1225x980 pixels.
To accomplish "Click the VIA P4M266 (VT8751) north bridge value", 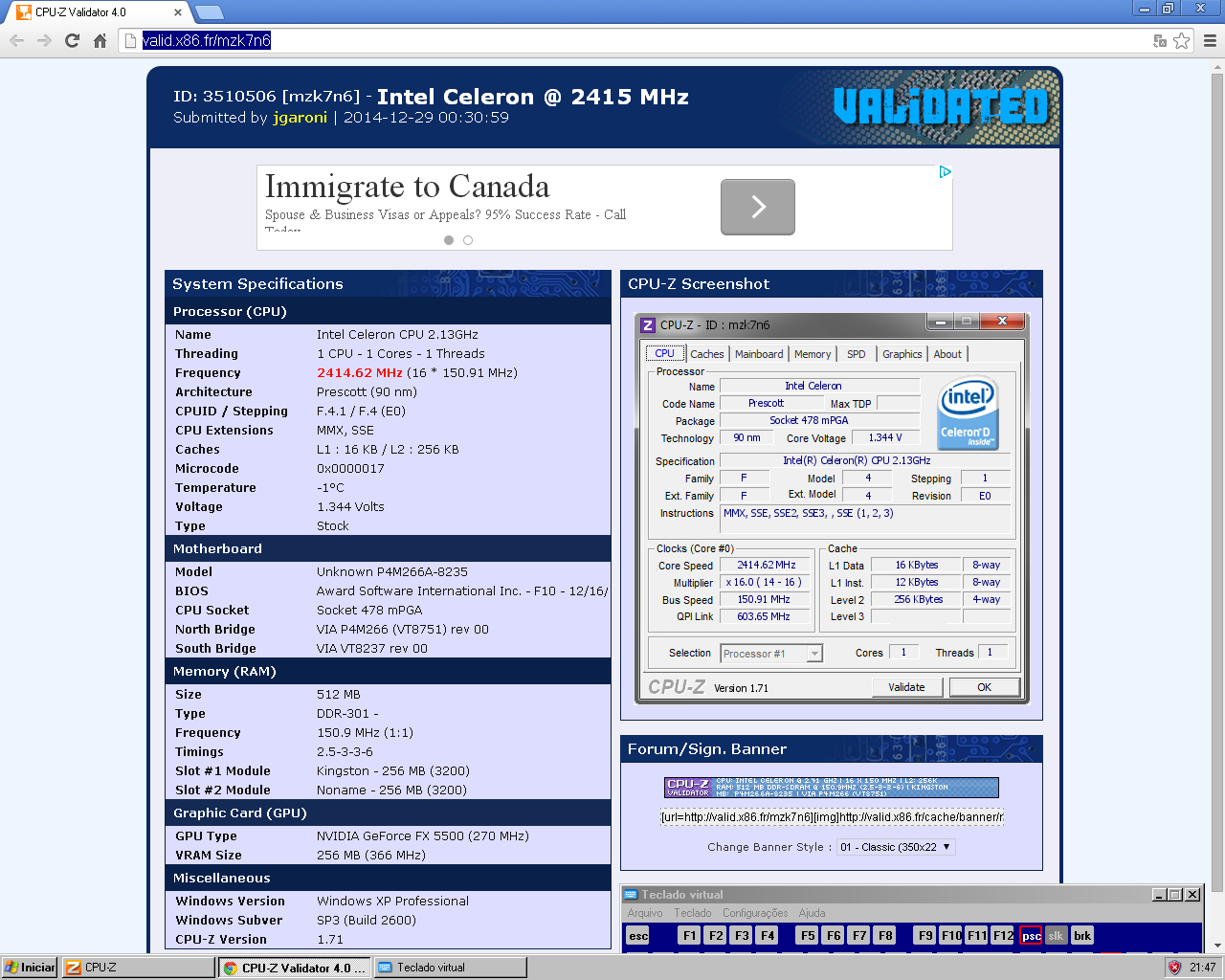I will click(x=403, y=630).
